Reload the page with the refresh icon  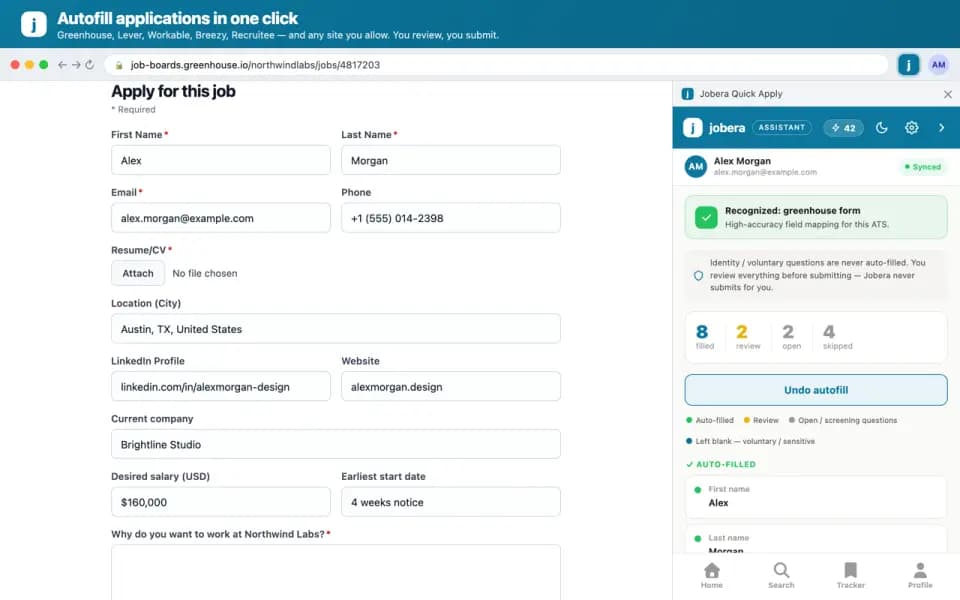(89, 64)
